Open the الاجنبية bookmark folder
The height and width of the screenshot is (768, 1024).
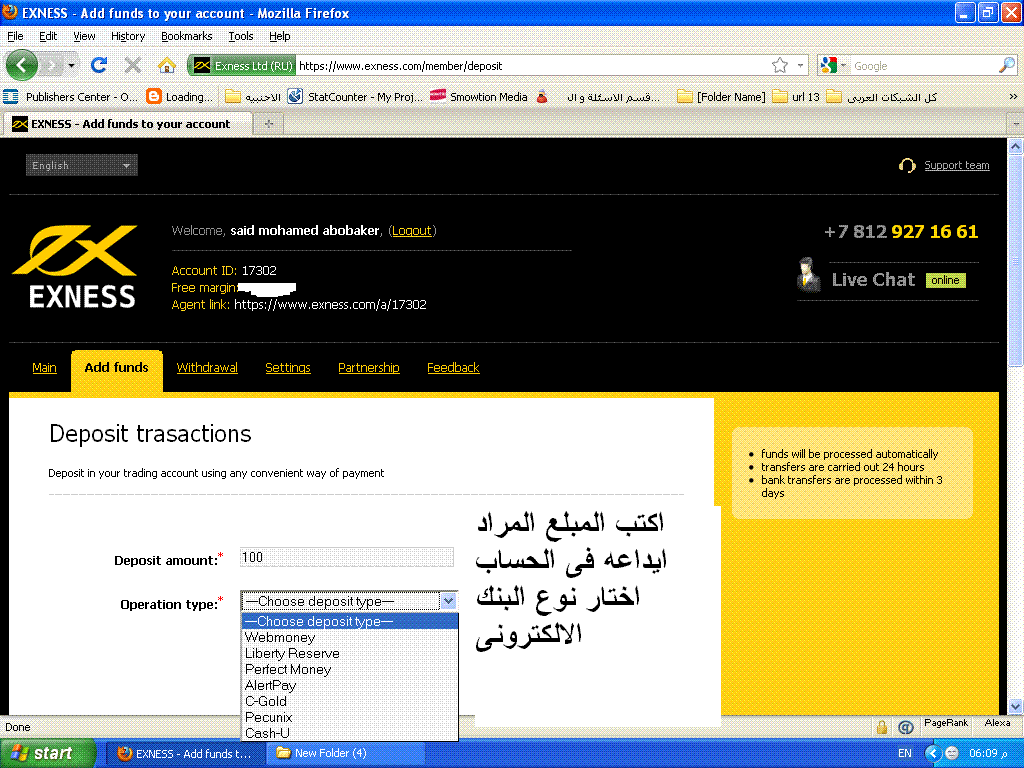253,97
